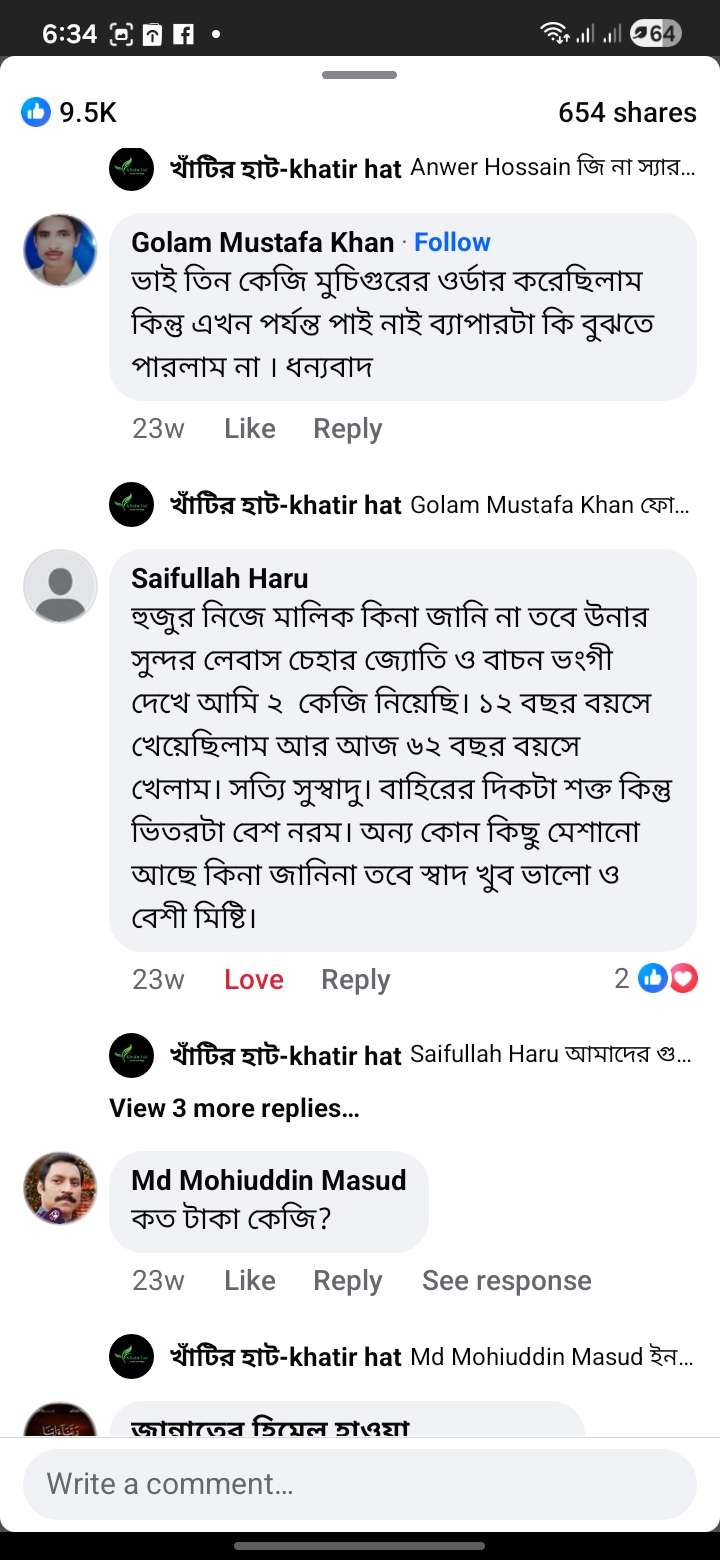
Task: Expand View 3 more replies
Action: click(x=234, y=1108)
